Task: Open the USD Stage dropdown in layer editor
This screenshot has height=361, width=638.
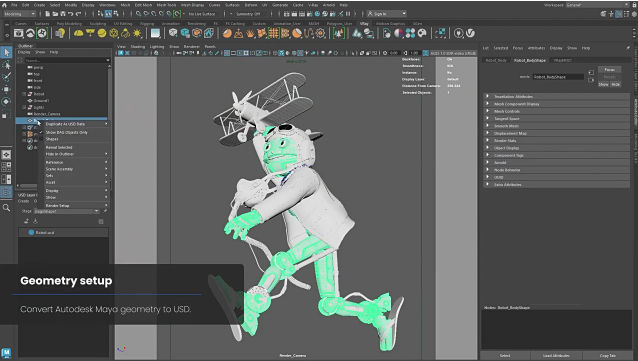Action: click(x=66, y=211)
